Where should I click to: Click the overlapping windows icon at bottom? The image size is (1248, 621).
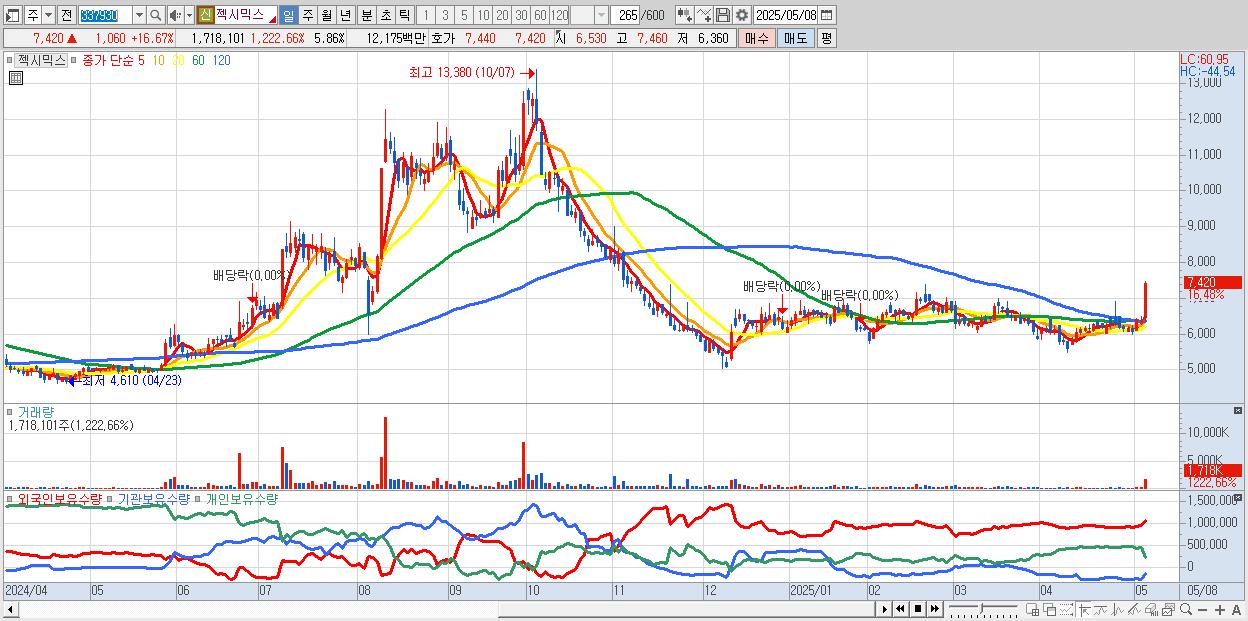(x=1050, y=610)
